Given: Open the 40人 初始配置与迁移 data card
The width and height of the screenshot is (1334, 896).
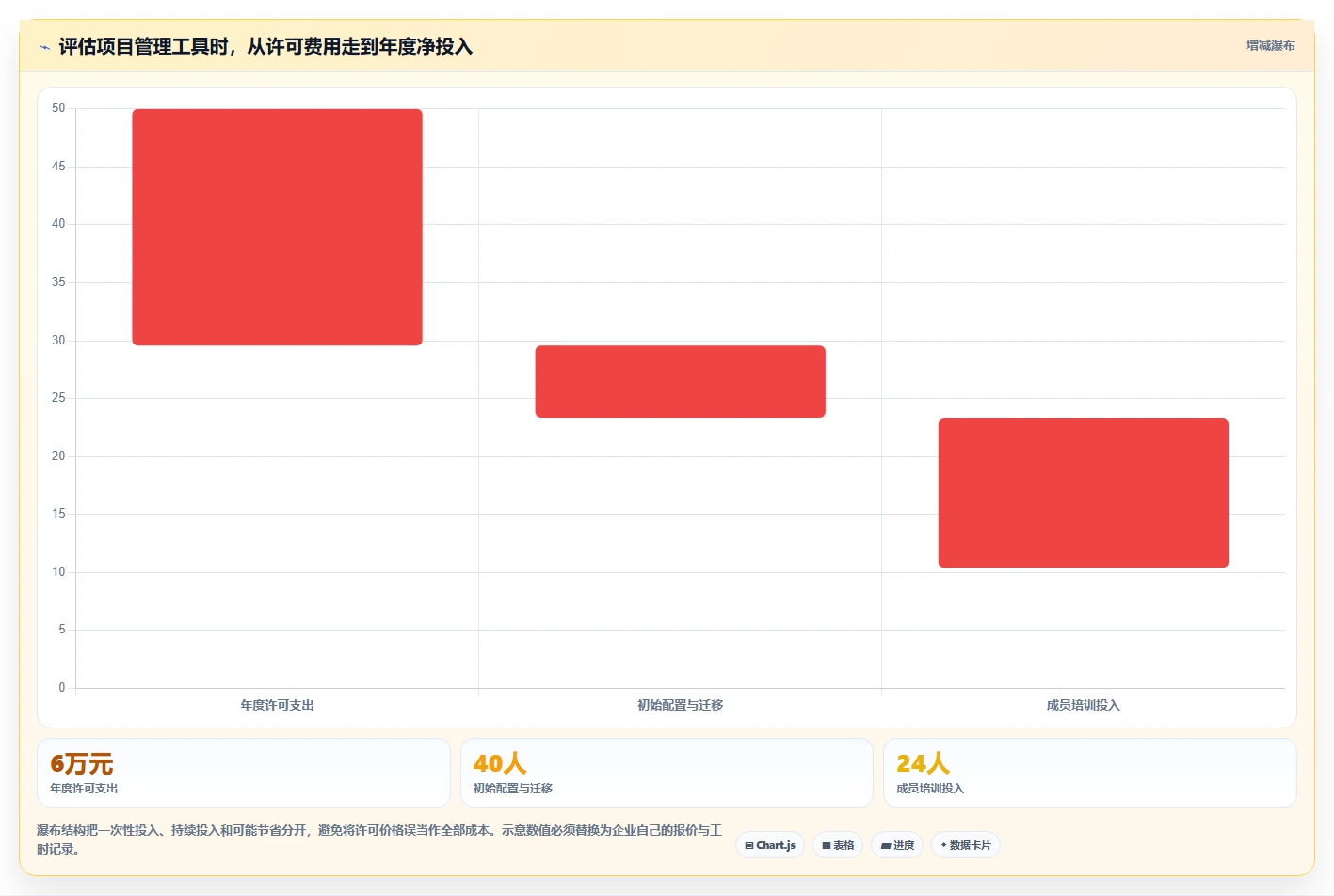Looking at the screenshot, I should click(x=667, y=773).
